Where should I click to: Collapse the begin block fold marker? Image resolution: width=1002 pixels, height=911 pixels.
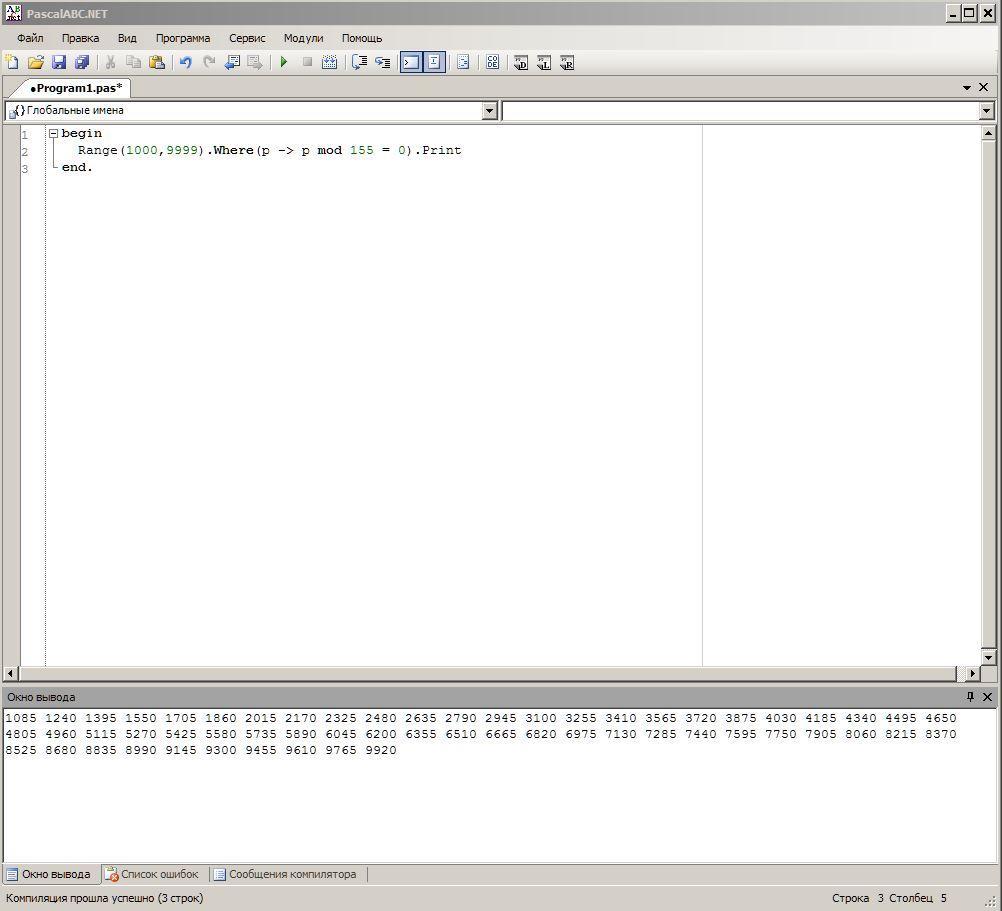point(54,134)
